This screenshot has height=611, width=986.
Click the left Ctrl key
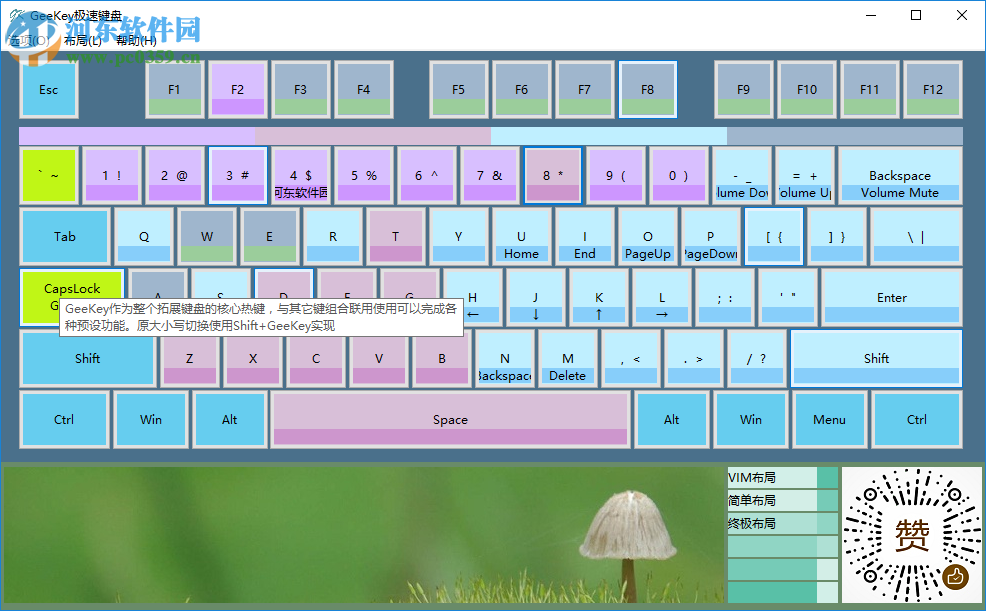coord(64,419)
